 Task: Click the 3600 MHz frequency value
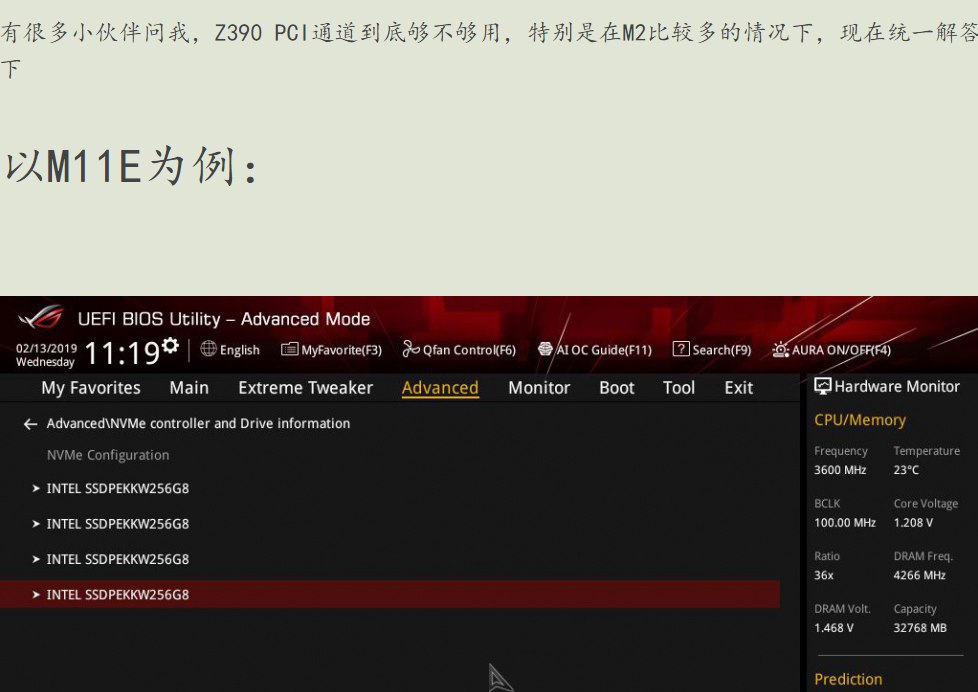click(840, 470)
